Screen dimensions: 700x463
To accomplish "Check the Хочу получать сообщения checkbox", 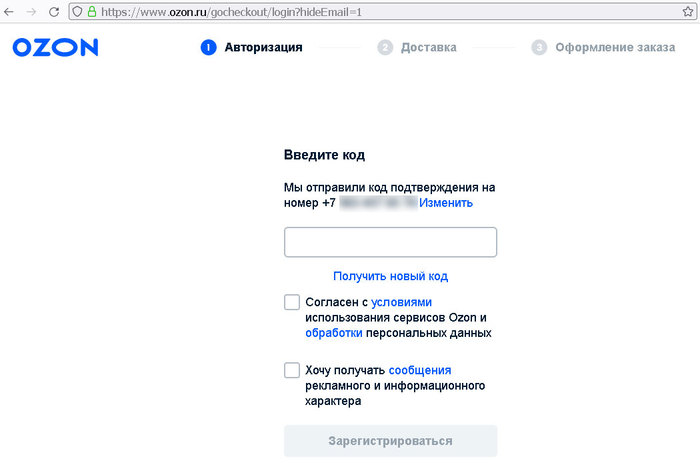I will coord(292,370).
